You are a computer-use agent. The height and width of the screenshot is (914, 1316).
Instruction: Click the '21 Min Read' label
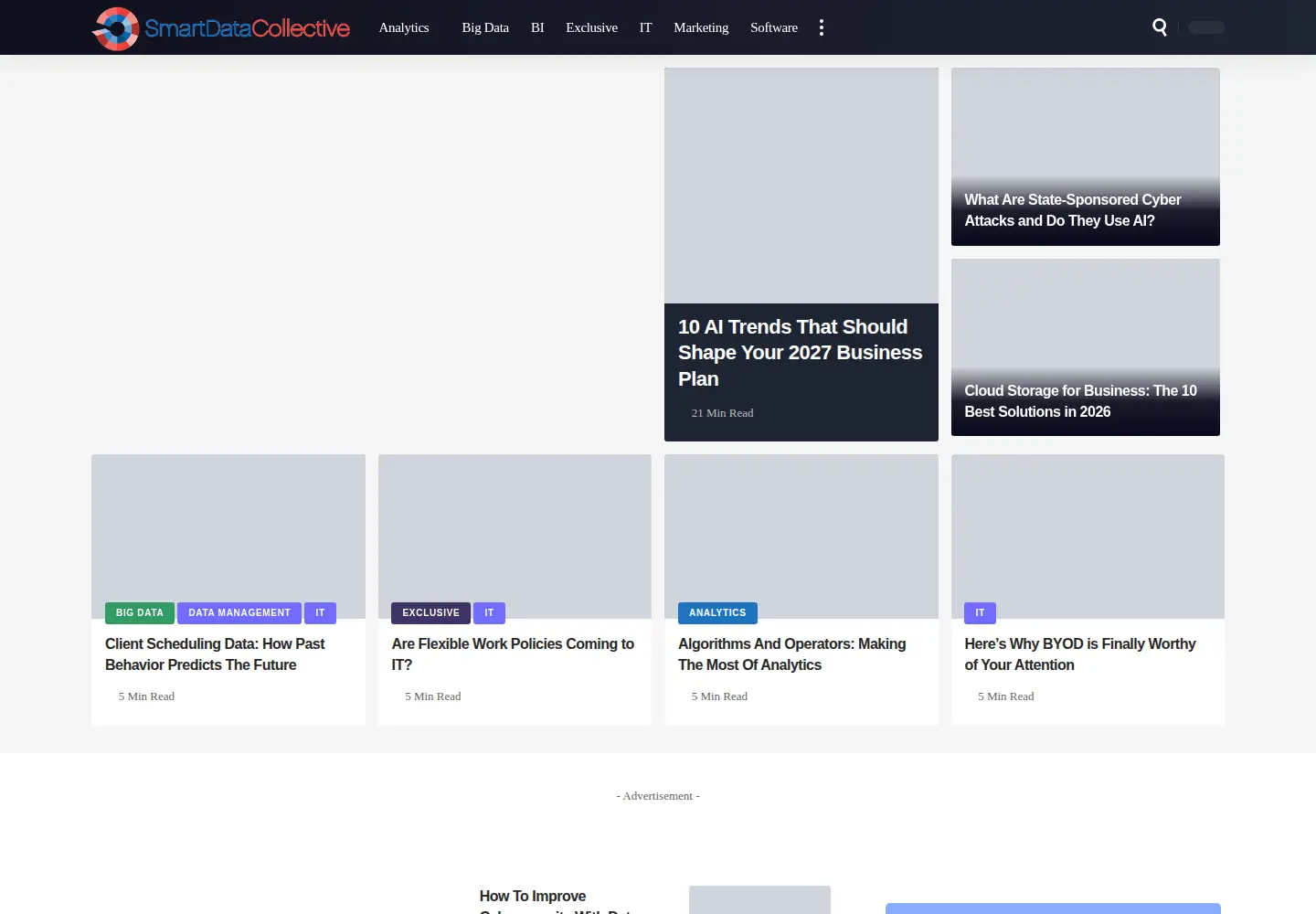(x=722, y=413)
